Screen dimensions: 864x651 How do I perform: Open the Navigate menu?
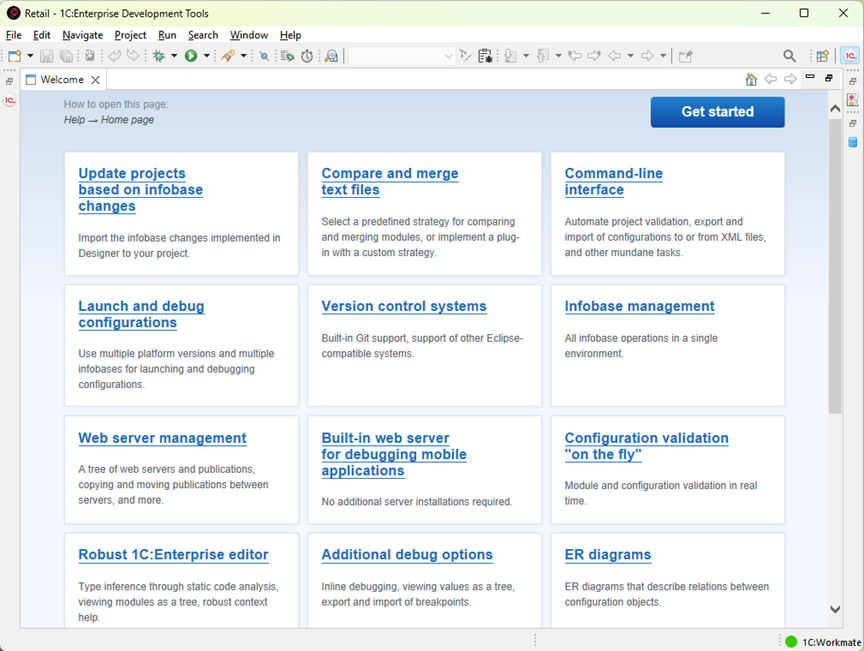coord(82,35)
